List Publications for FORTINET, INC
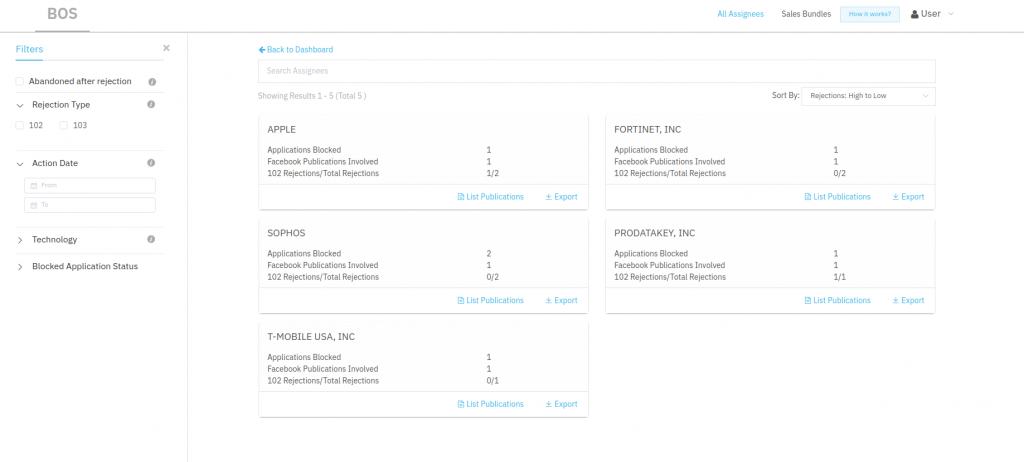This screenshot has width=1024, height=462. (837, 197)
